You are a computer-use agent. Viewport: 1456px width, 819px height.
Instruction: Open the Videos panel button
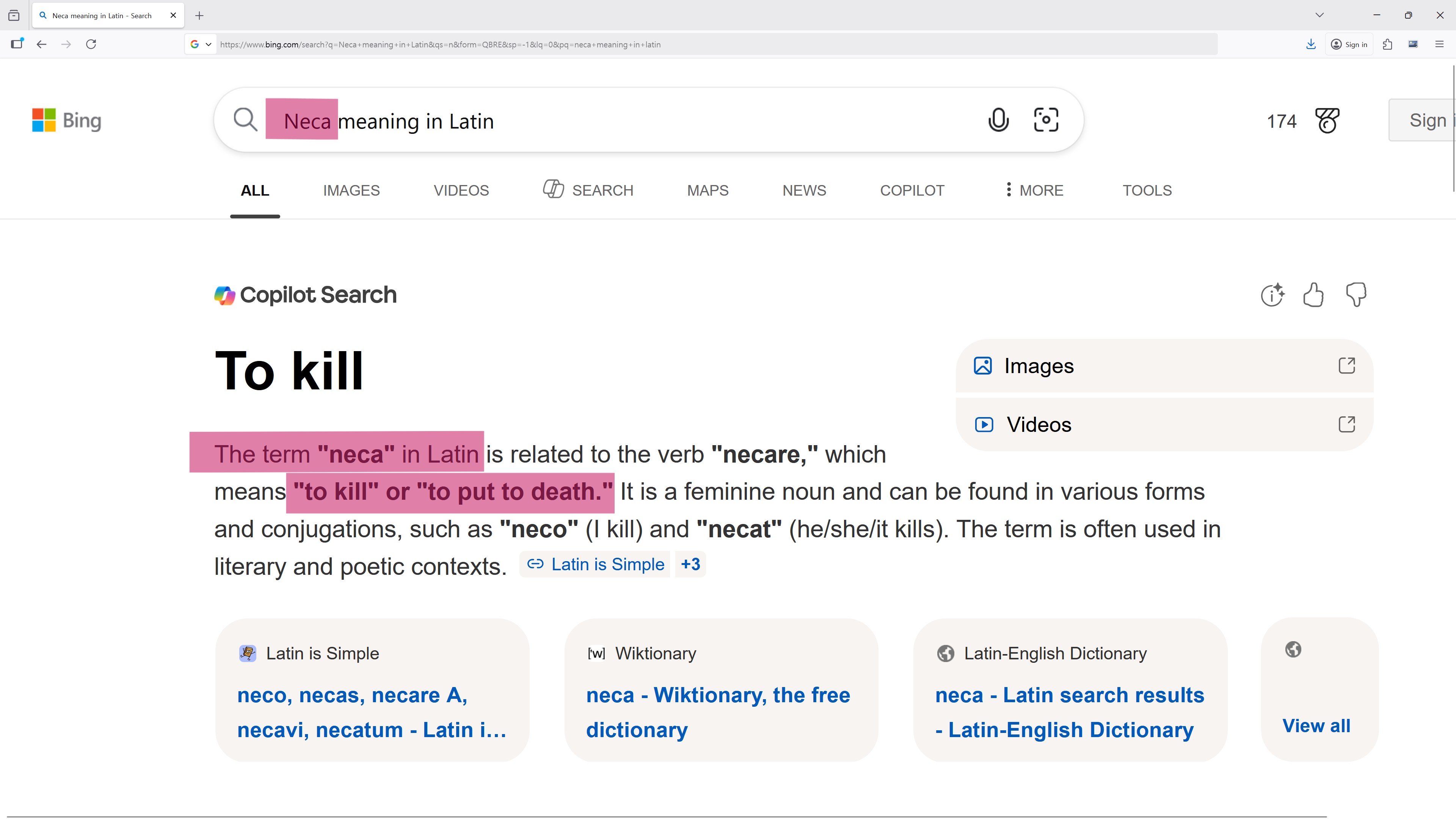[x=1164, y=425]
